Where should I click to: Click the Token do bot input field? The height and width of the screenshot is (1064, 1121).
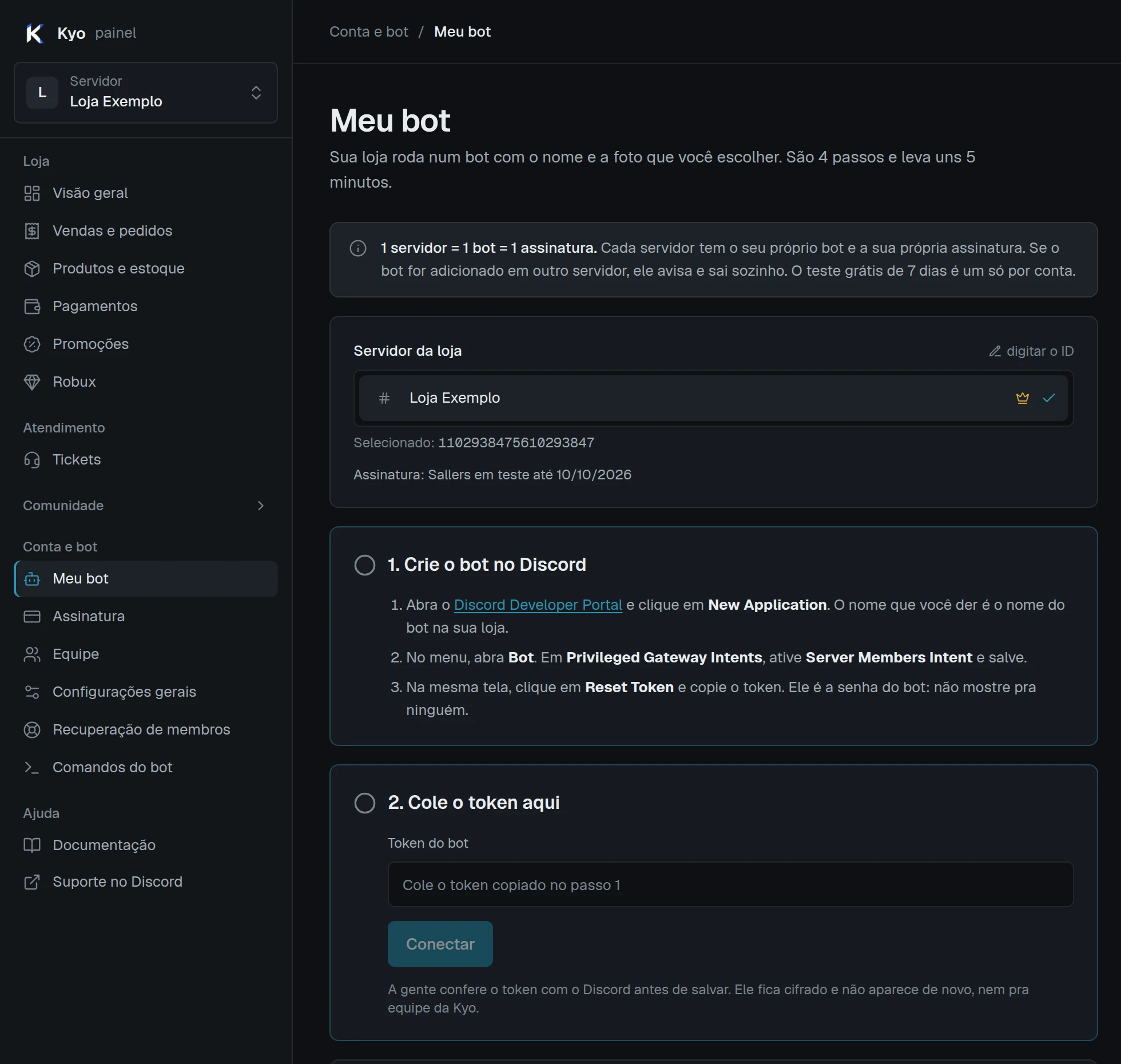[730, 885]
